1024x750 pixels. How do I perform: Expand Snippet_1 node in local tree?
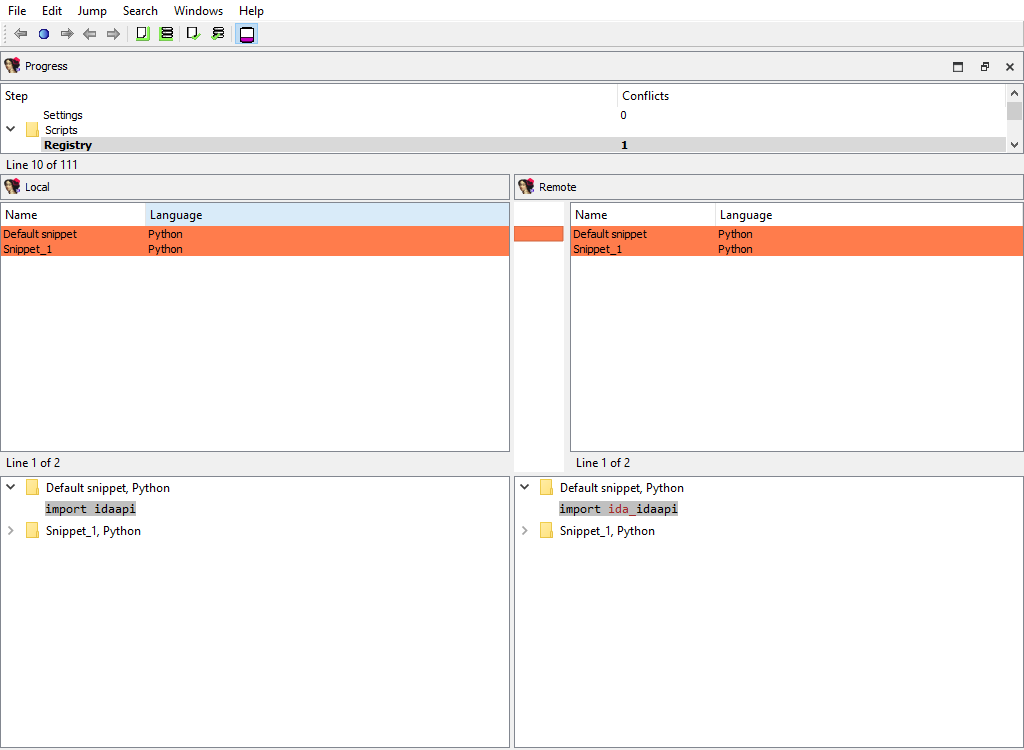11,531
